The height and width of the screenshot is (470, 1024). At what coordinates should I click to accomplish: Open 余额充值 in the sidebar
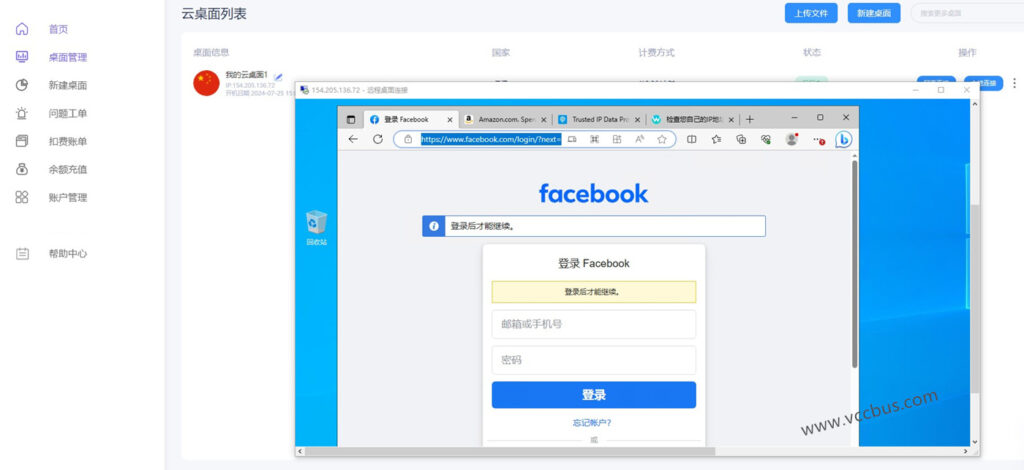coord(68,169)
